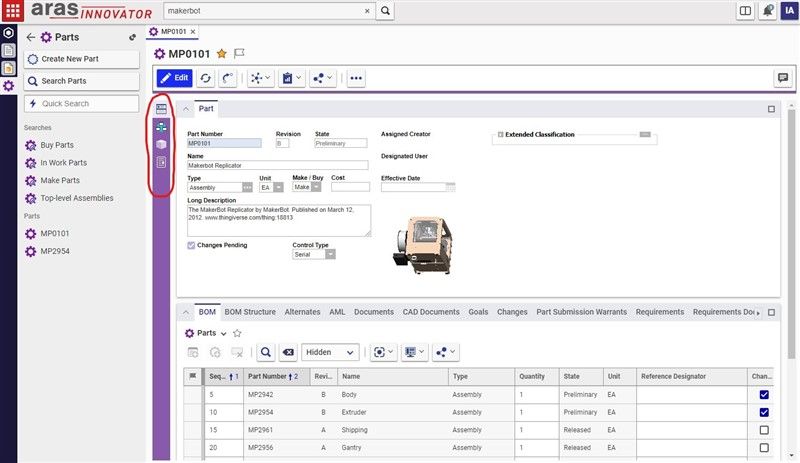The width and height of the screenshot is (800, 463).
Task: Uncheck Changes box for MP2942 row
Action: click(x=764, y=395)
